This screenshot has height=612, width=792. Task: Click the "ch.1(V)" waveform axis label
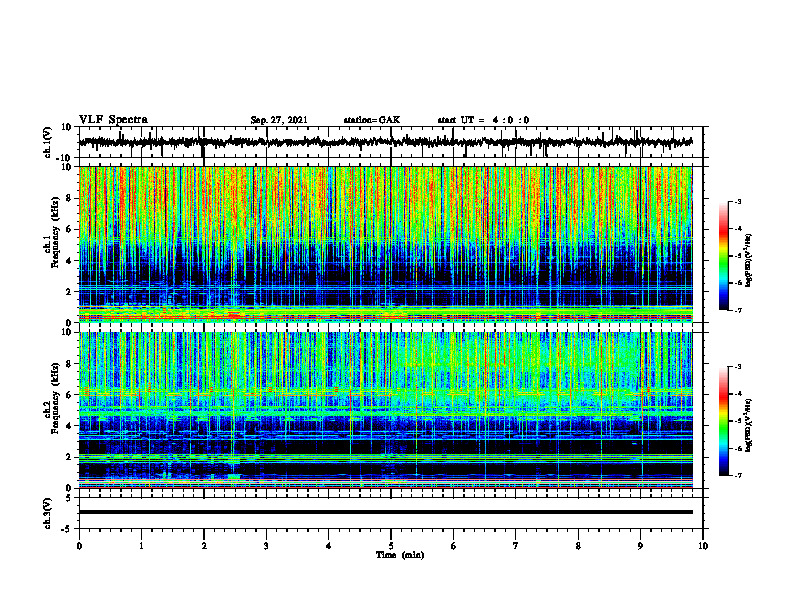point(48,142)
